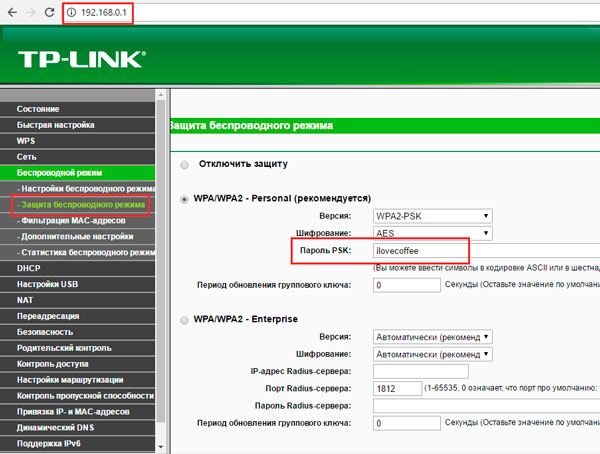
Task: Open the Состояние menu item
Action: [x=38, y=108]
